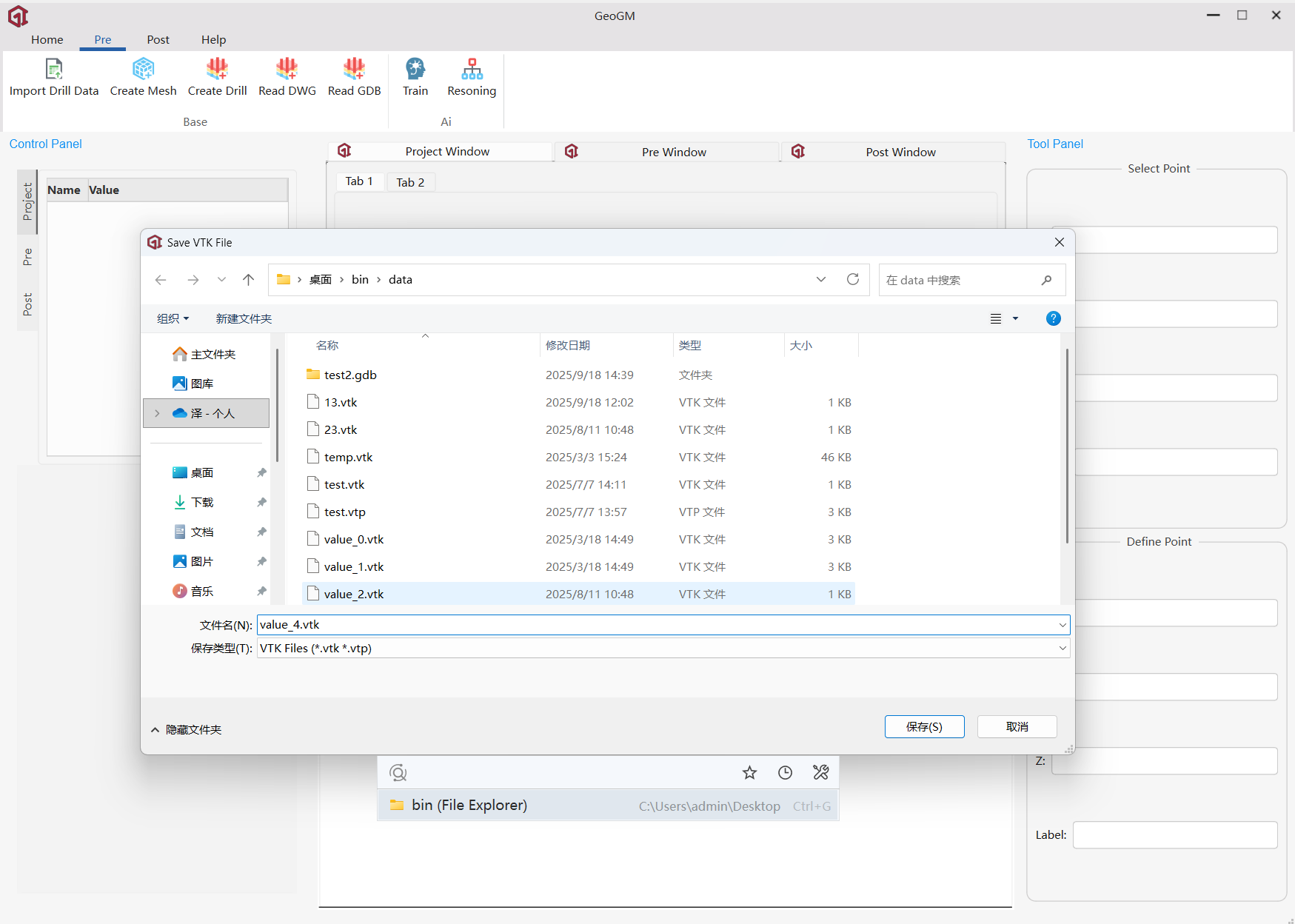Click the 保存(S) save button

pyautogui.click(x=924, y=726)
